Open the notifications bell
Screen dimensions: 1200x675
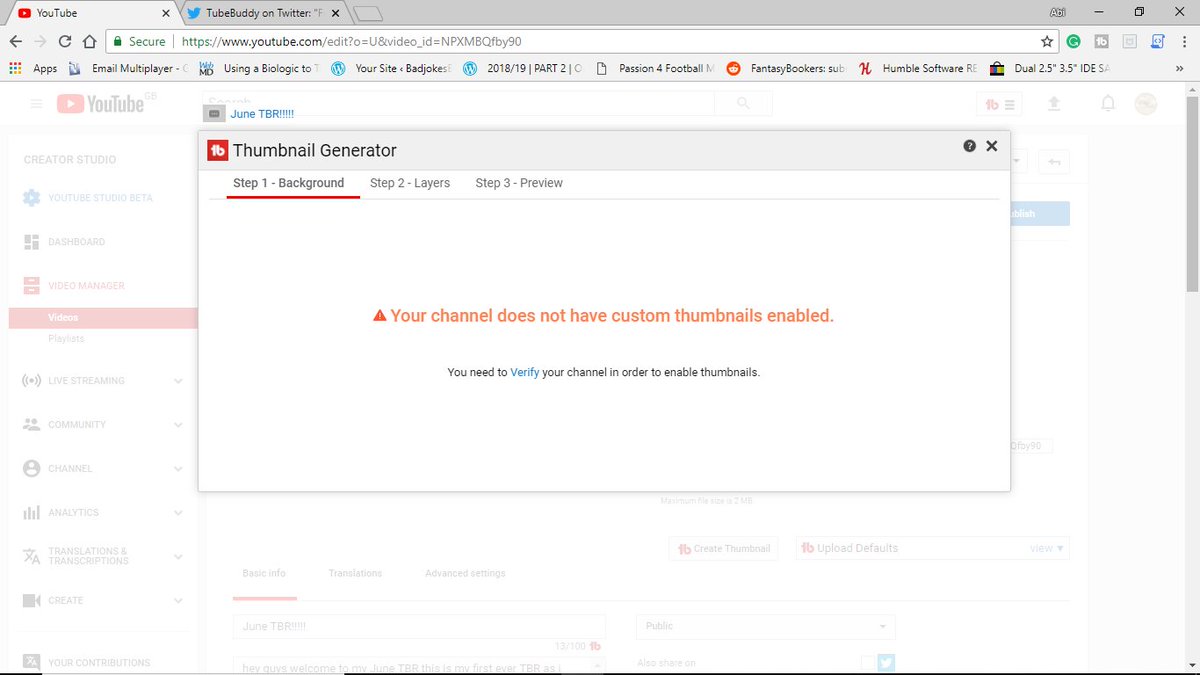1108,104
